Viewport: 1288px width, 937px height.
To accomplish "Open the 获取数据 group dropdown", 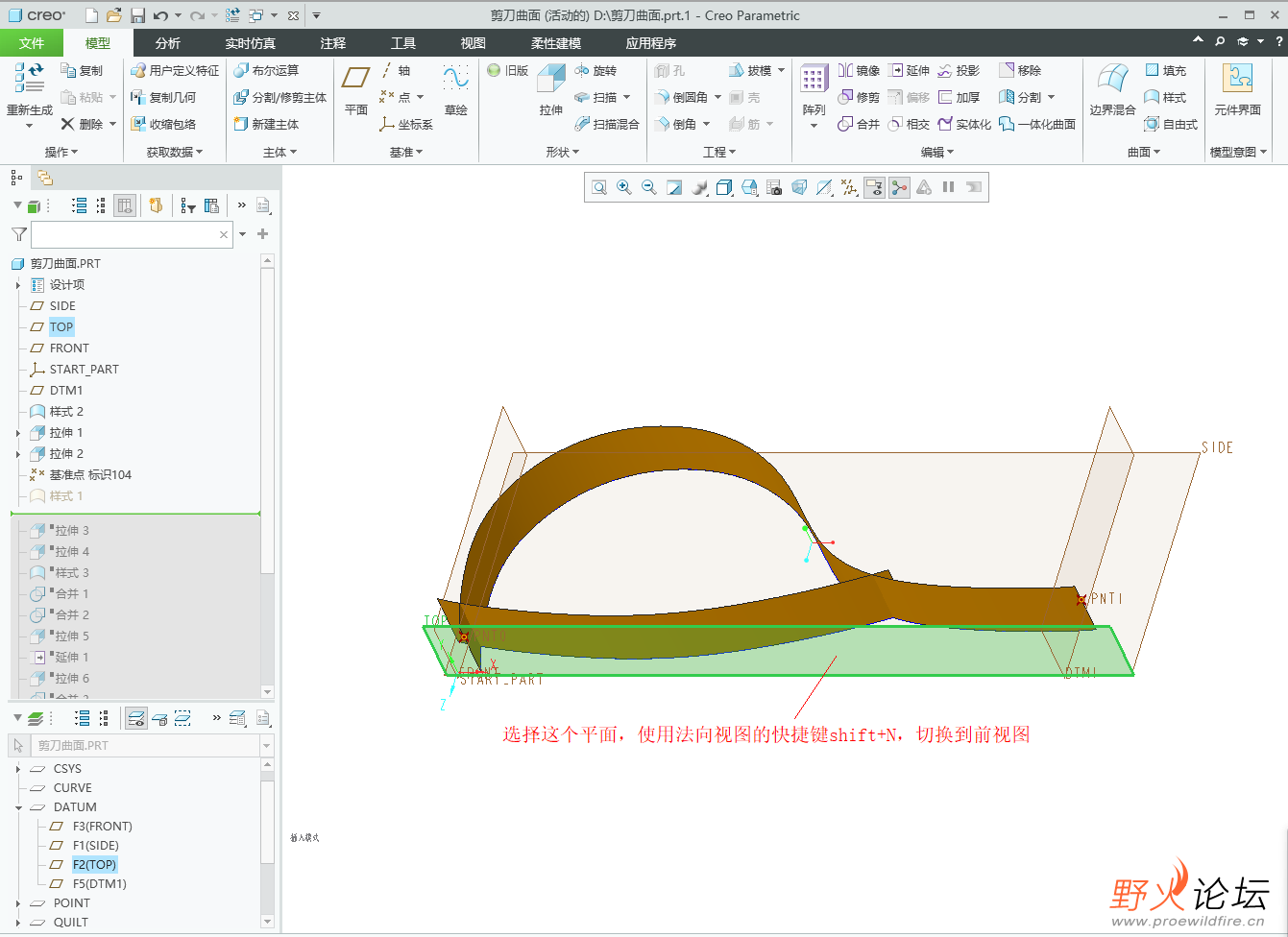I will pos(175,152).
